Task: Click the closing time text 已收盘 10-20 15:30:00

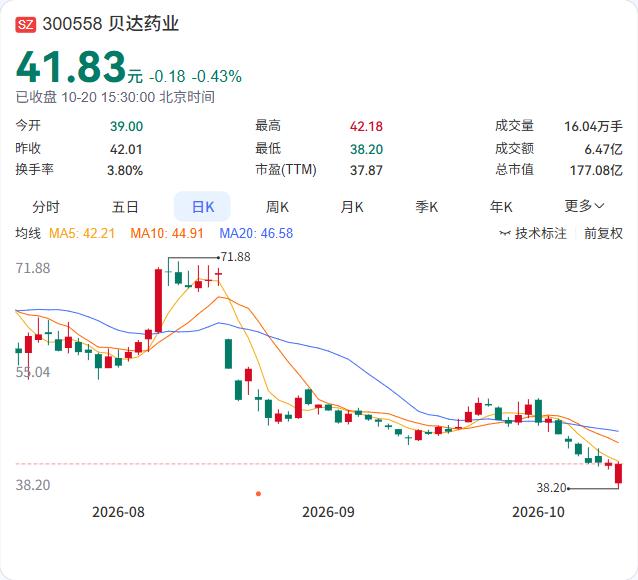Action: point(85,97)
